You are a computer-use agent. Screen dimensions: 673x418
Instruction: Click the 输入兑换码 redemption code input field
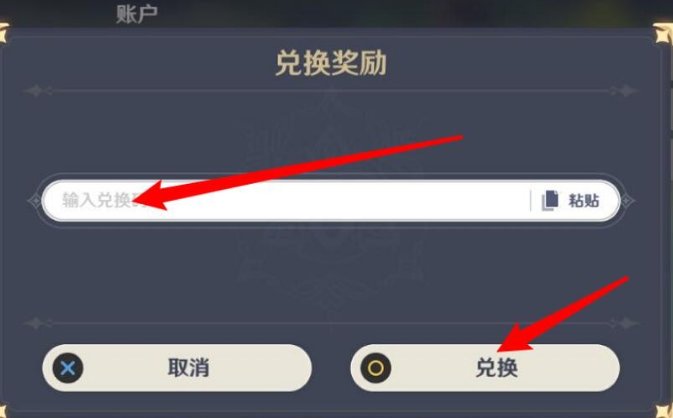tap(285, 200)
